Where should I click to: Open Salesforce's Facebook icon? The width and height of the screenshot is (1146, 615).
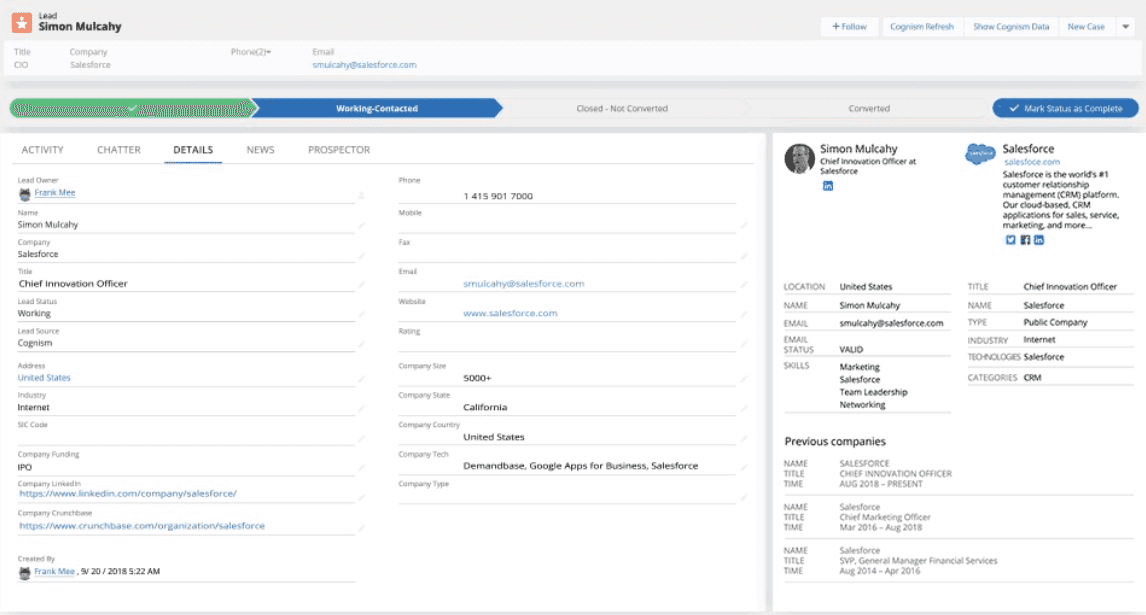coord(1025,240)
